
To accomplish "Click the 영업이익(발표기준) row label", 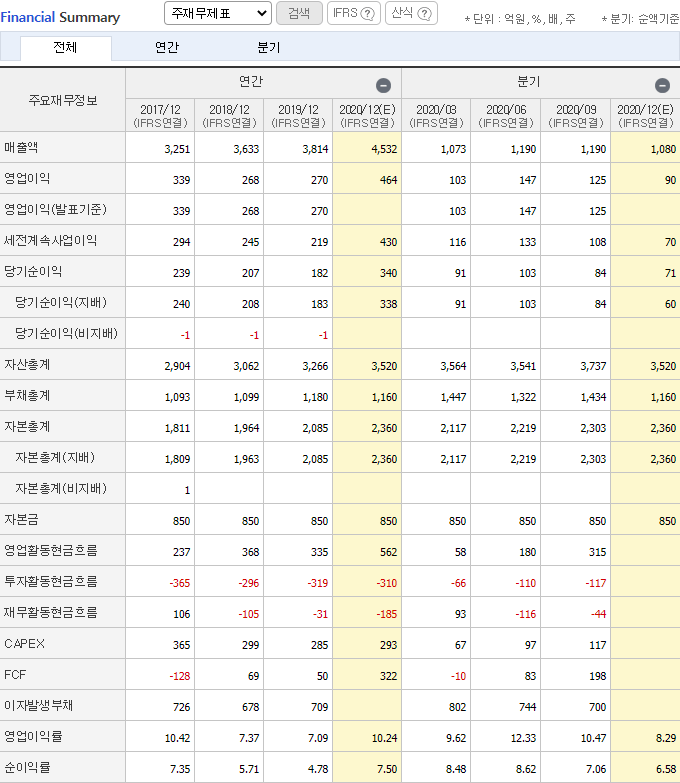I will tap(55, 210).
